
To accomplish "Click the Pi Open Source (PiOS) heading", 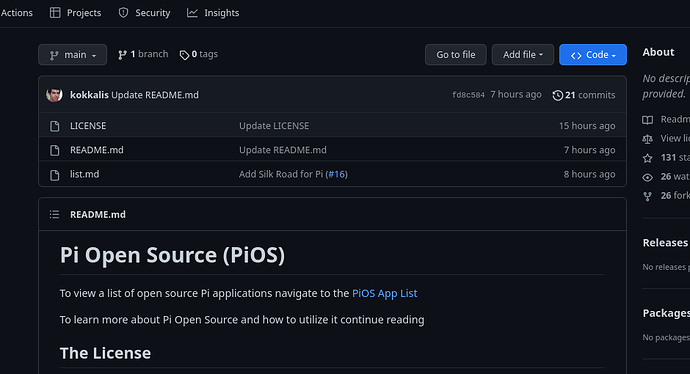I will [x=172, y=255].
